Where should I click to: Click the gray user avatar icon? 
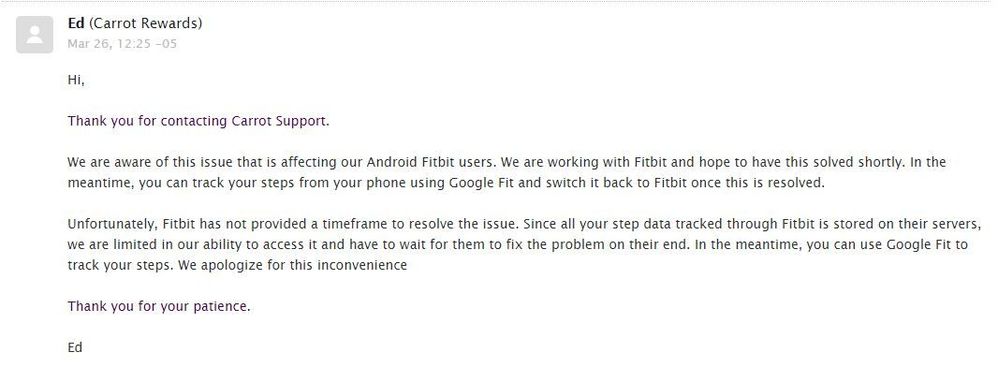(34, 34)
